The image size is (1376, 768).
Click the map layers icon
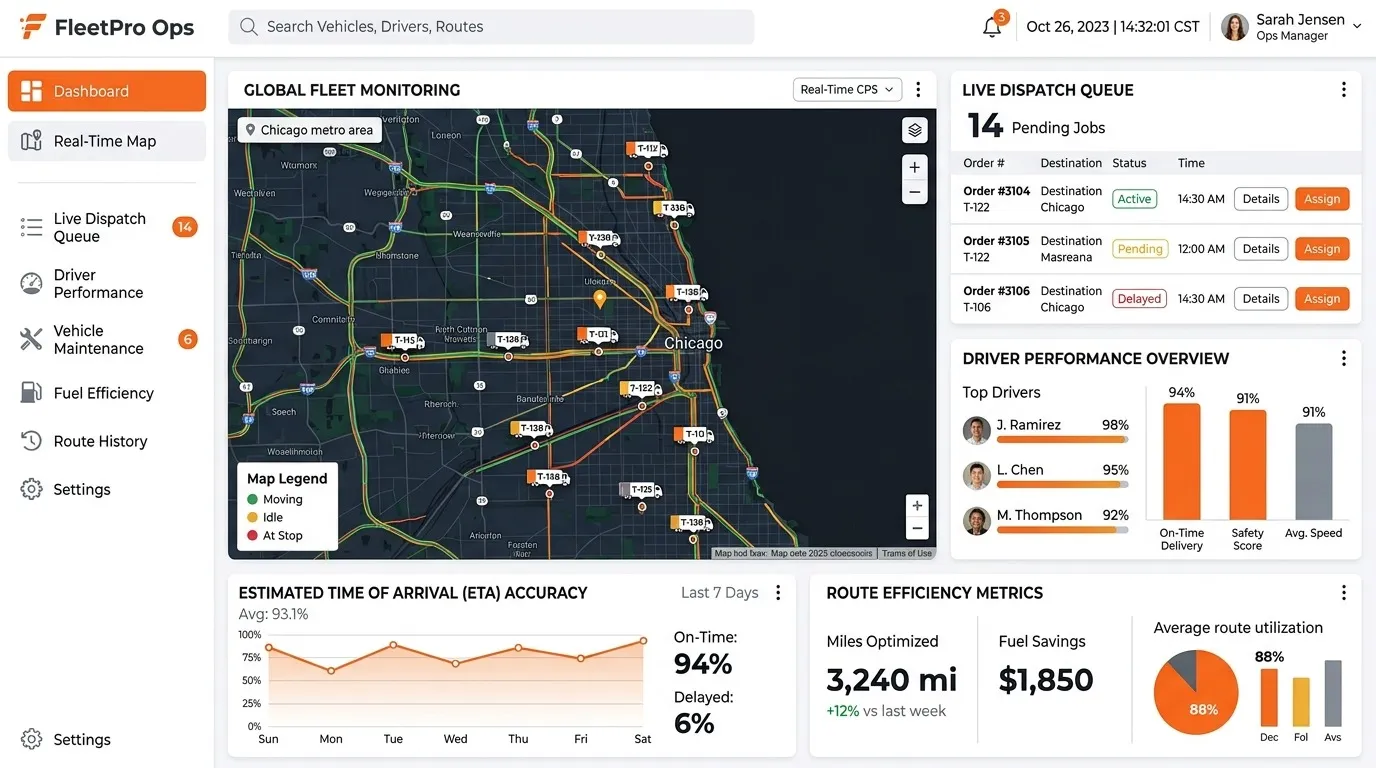pos(914,130)
